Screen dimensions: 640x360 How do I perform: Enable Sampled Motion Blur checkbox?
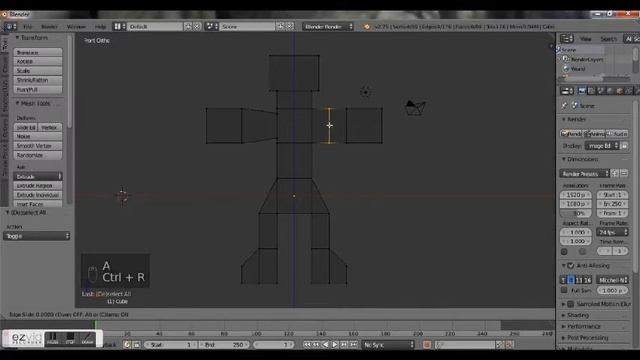571,304
